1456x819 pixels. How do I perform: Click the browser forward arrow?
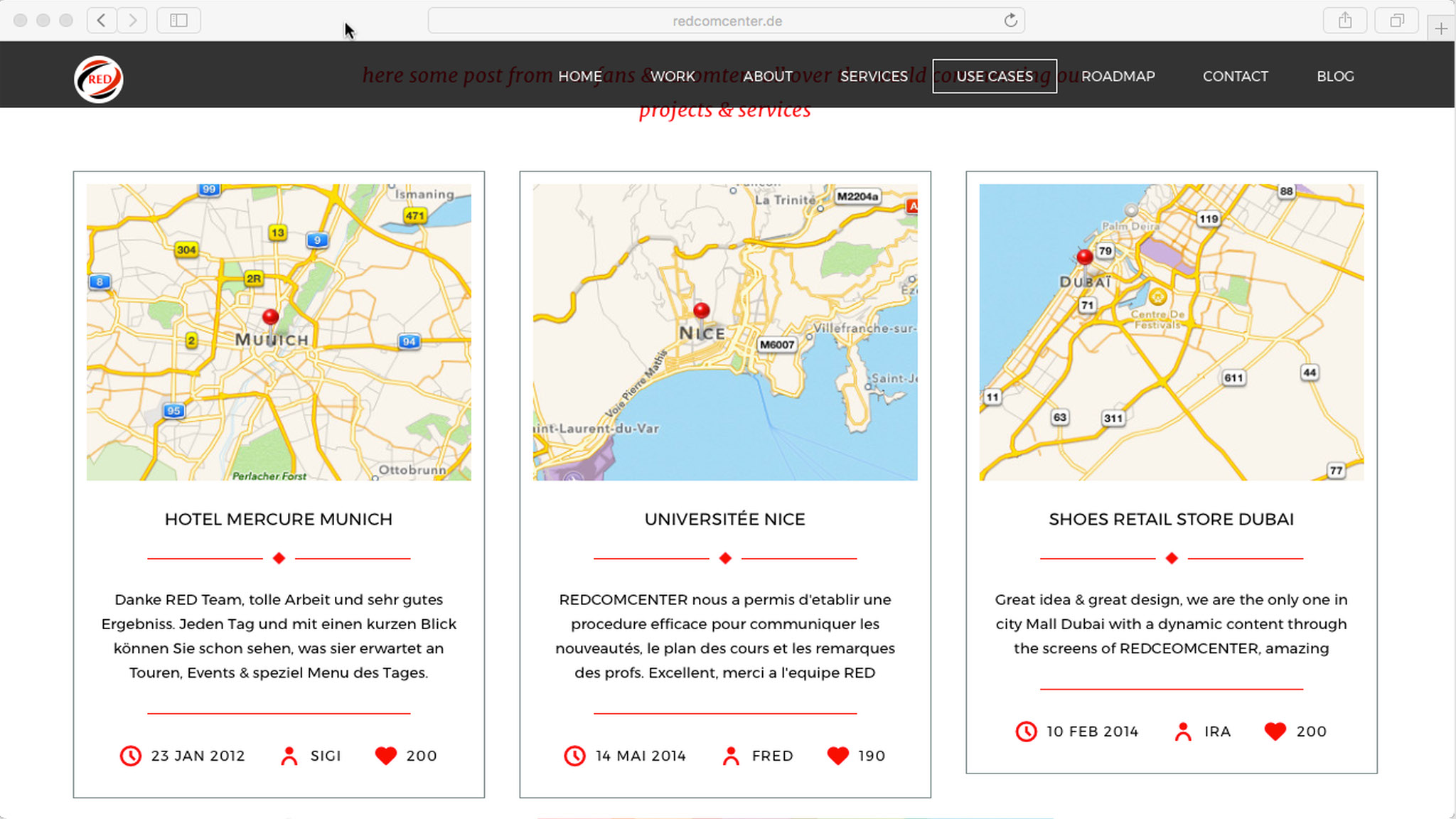pos(132,21)
